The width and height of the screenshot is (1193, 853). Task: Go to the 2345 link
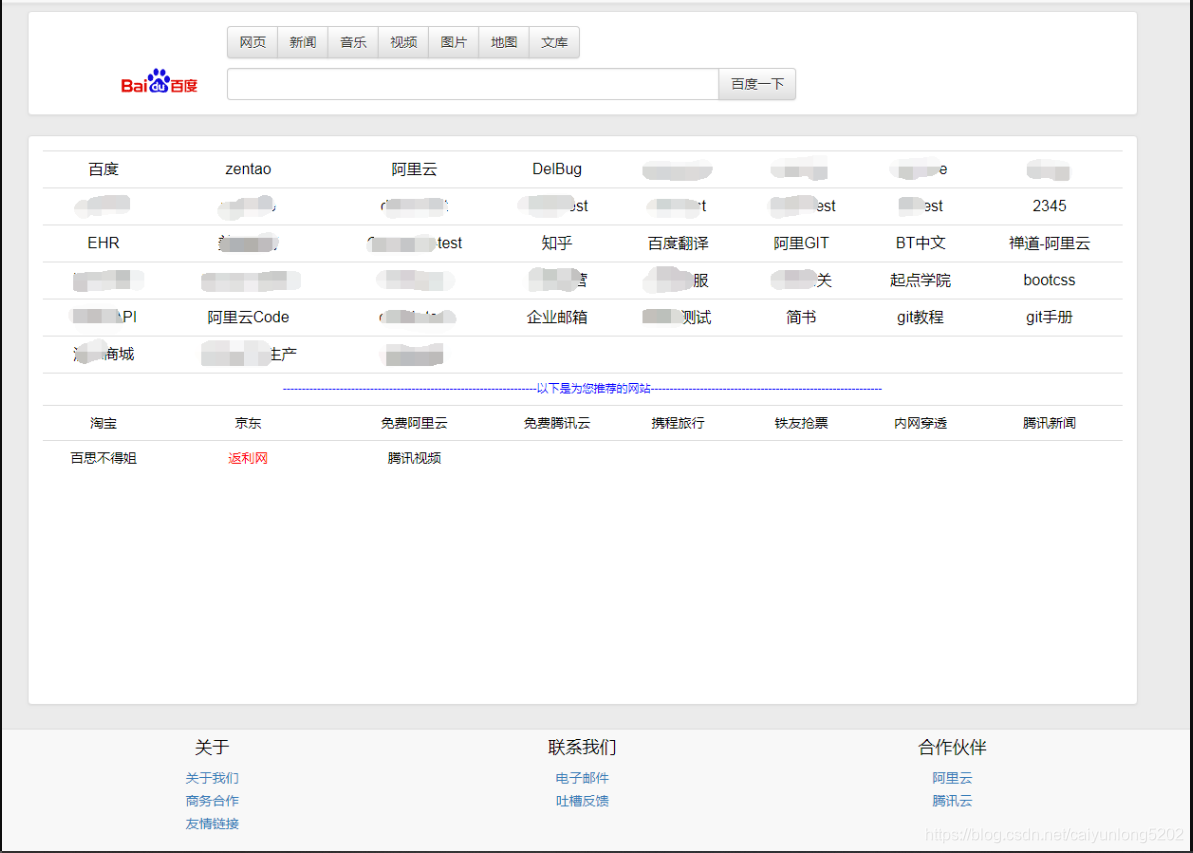pos(1049,205)
